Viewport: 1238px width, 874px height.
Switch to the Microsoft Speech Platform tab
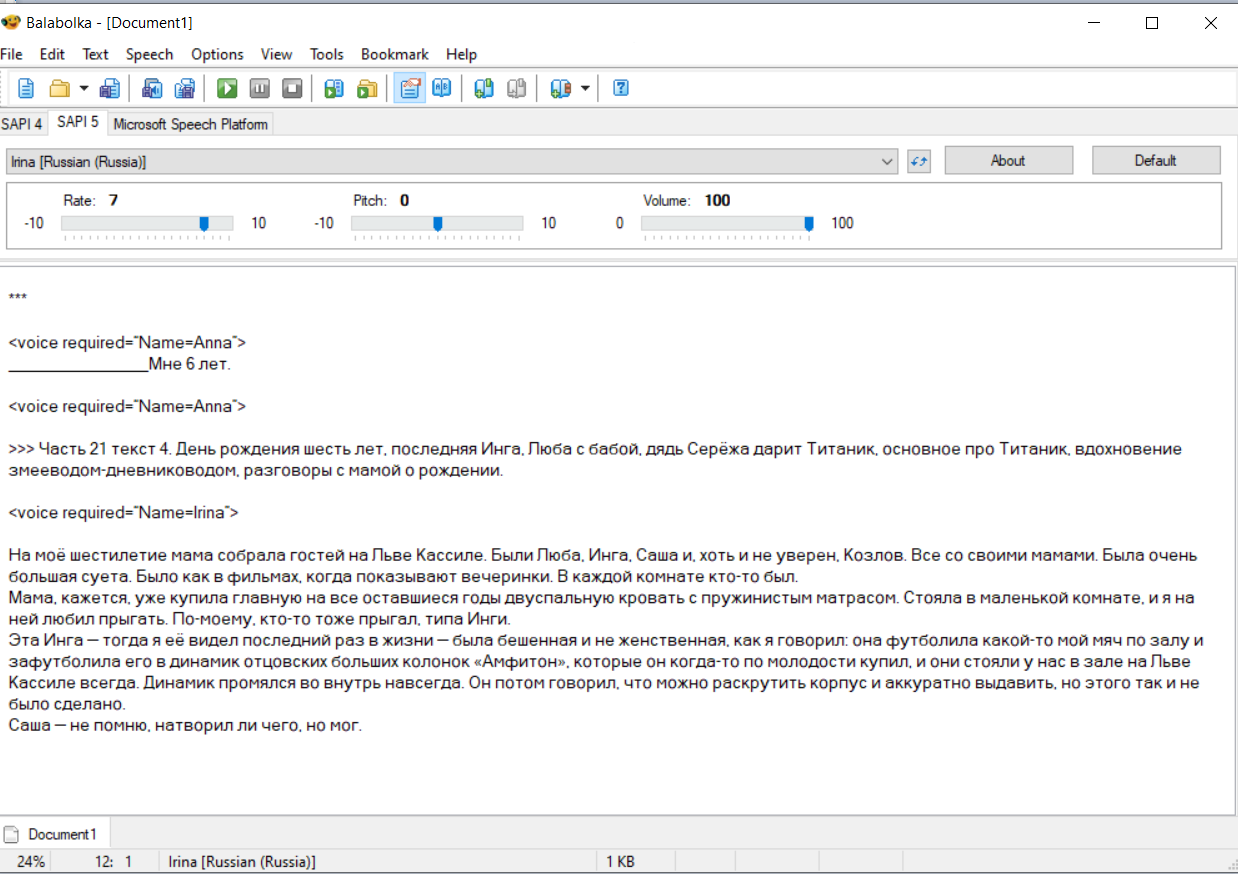coord(190,124)
